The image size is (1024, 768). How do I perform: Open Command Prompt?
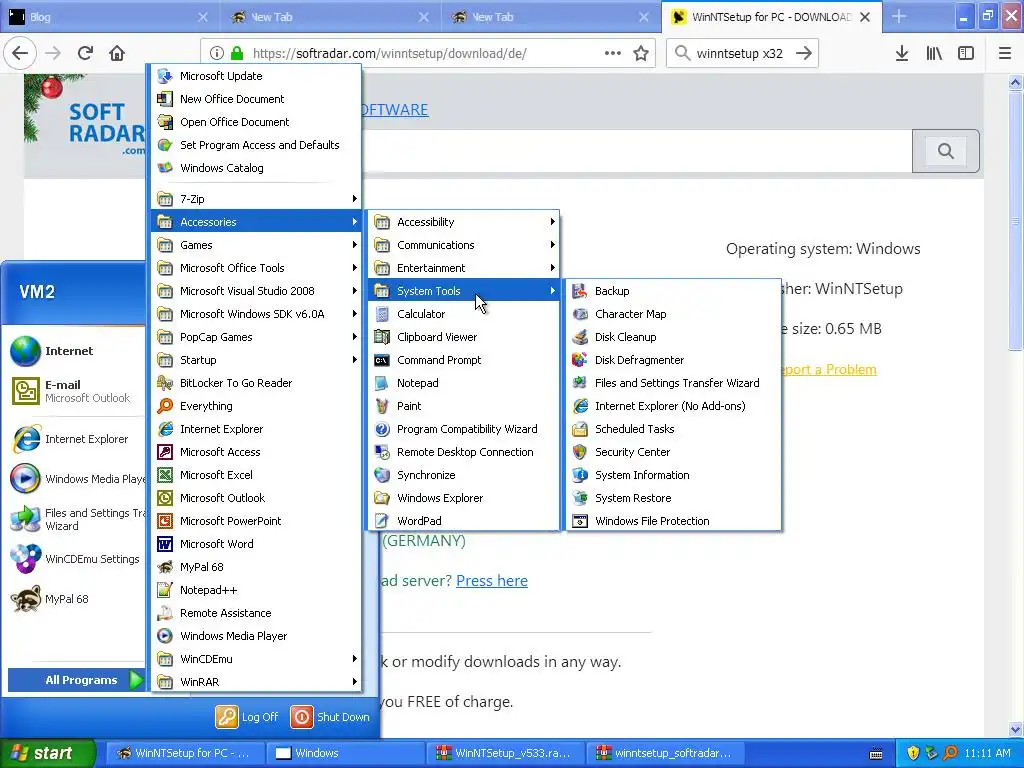[x=464, y=360]
